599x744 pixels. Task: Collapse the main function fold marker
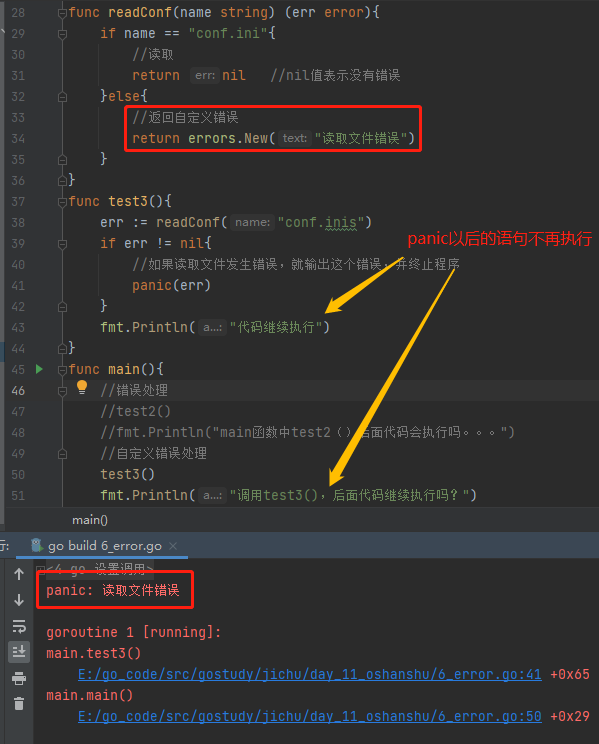coord(62,370)
